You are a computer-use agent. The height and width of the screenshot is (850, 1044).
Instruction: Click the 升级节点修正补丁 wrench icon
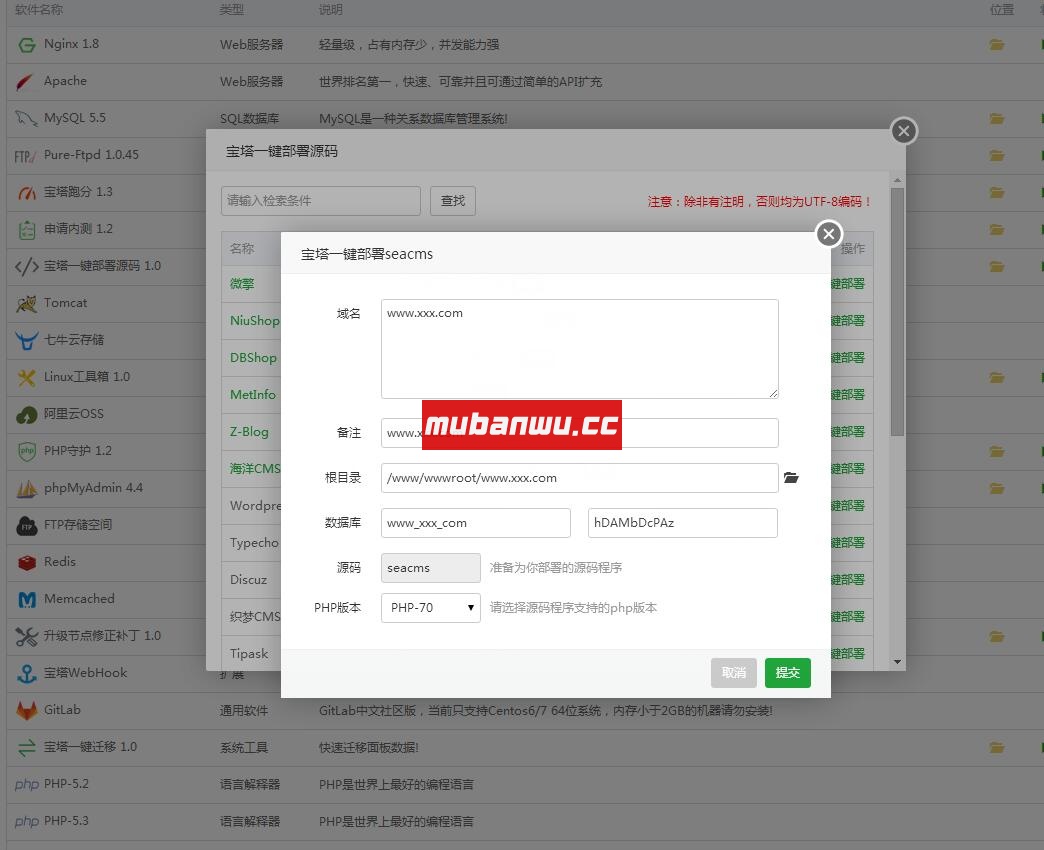pos(27,636)
